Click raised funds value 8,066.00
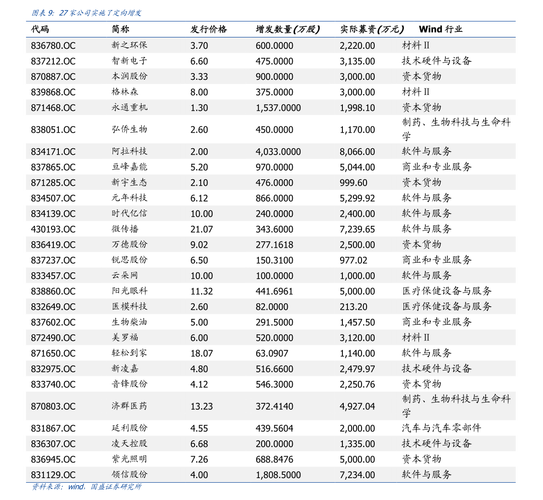The image size is (543, 500). pos(357,152)
